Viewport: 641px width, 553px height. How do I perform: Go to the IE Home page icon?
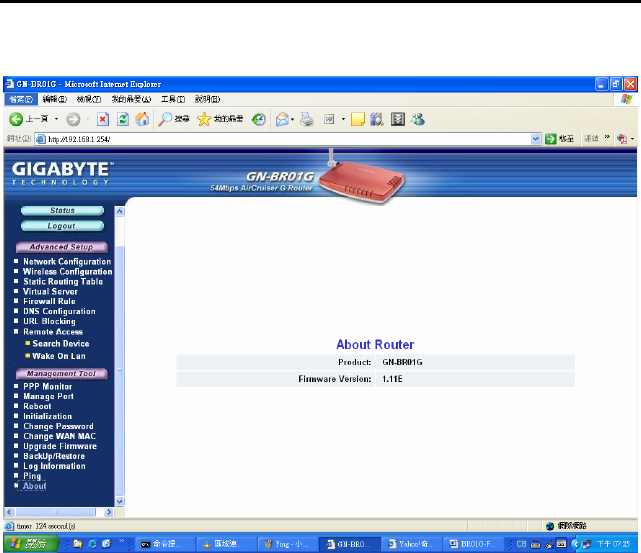click(x=142, y=119)
